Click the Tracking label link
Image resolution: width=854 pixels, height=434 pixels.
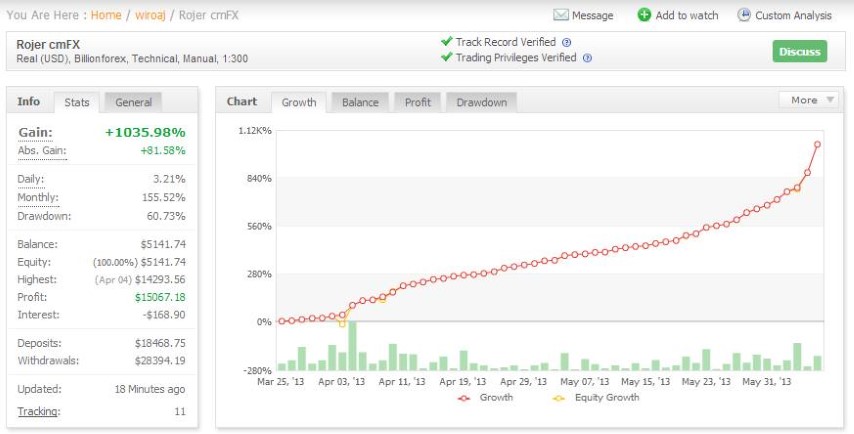[x=39, y=411]
